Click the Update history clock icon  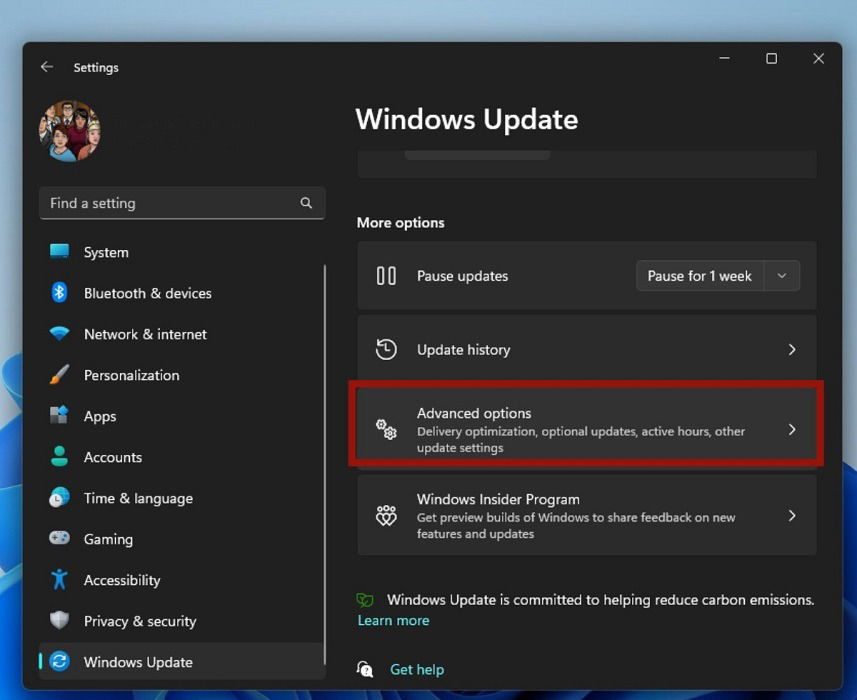point(386,349)
